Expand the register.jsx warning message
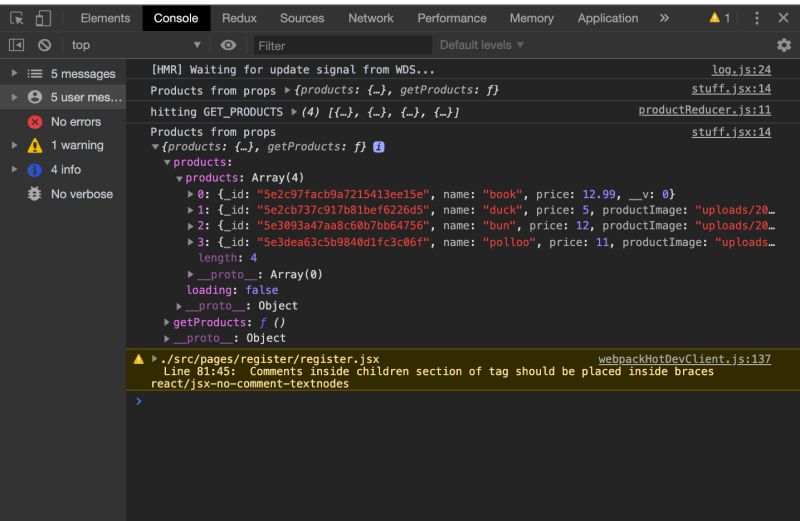Viewport: 800px width, 521px height. click(154, 359)
